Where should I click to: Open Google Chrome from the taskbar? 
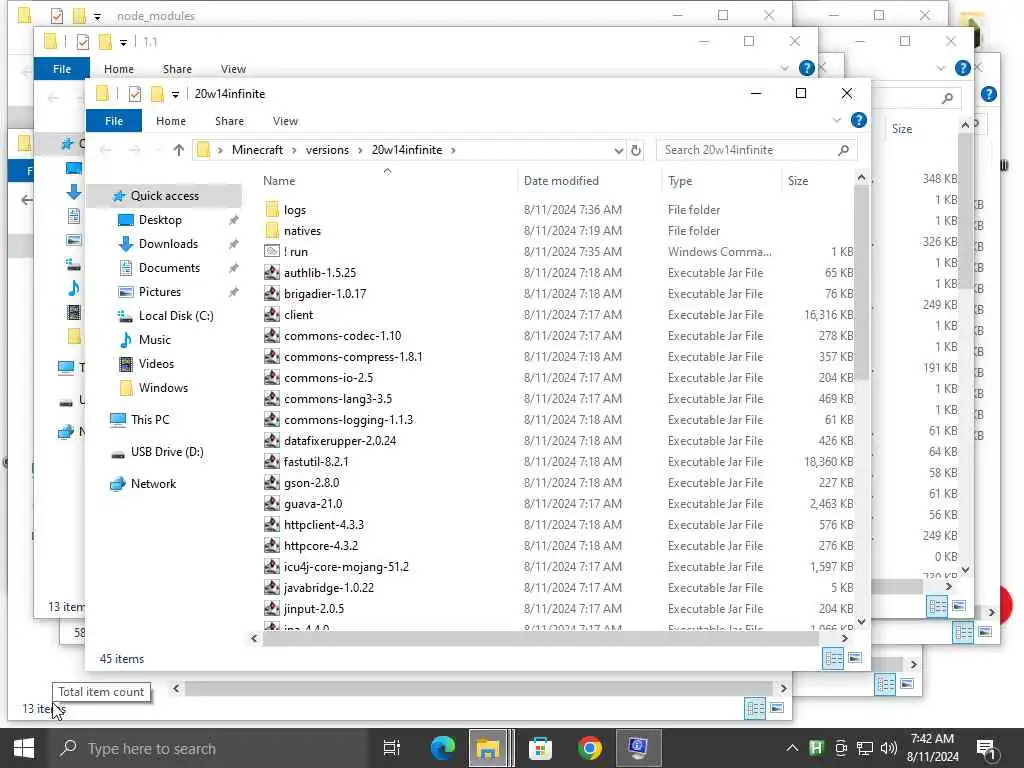coord(589,748)
